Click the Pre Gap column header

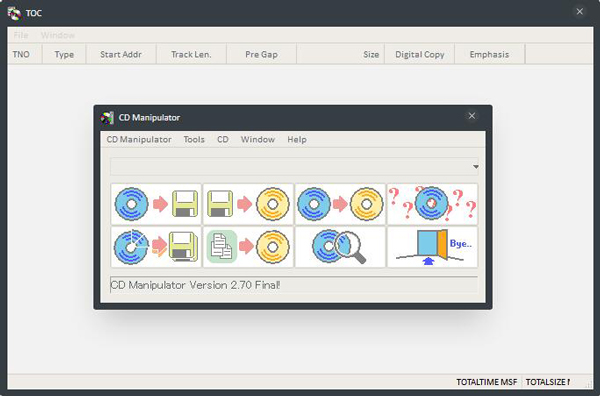point(261,54)
